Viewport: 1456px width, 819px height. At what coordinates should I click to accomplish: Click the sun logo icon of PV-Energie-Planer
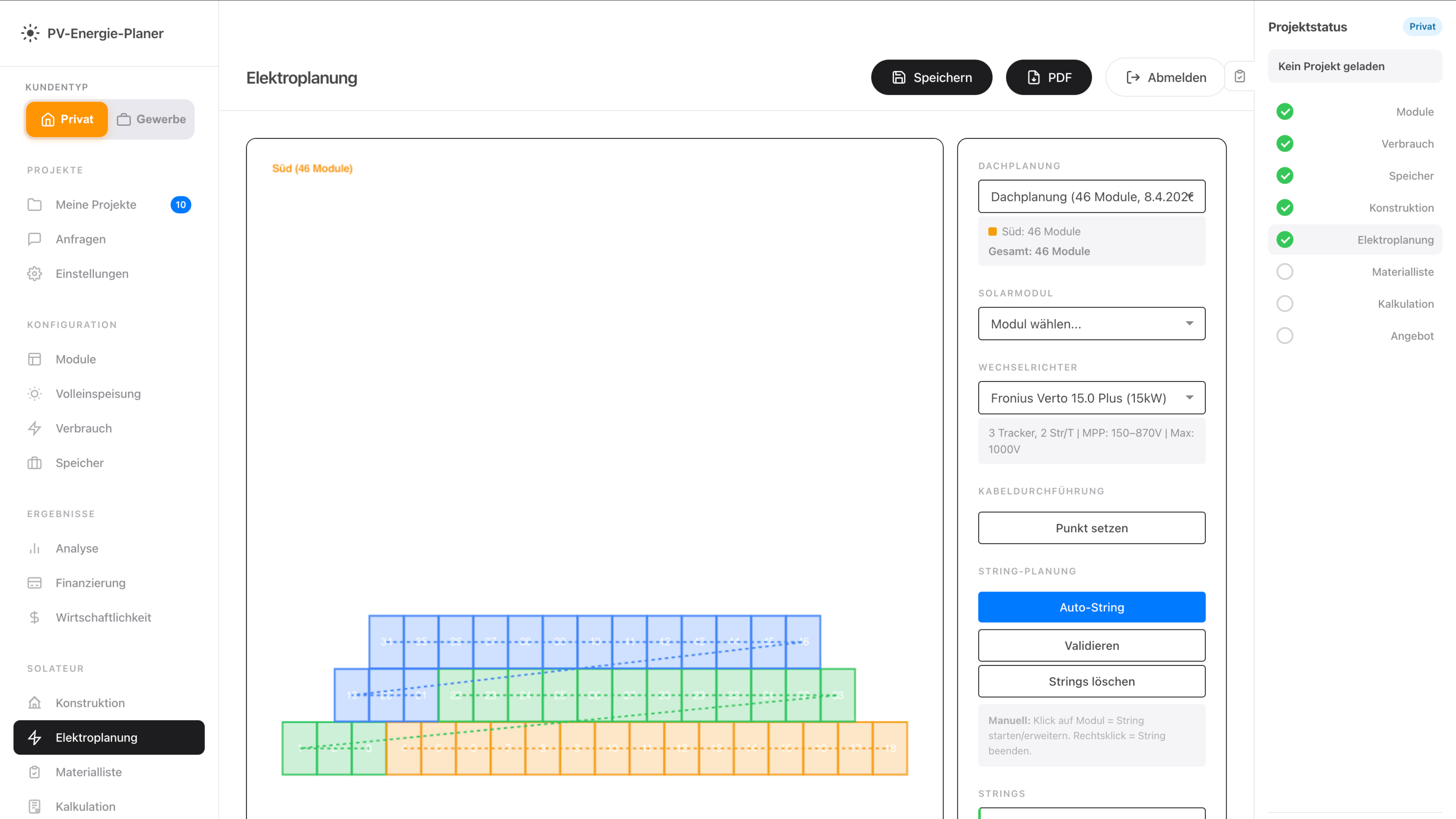point(30,33)
